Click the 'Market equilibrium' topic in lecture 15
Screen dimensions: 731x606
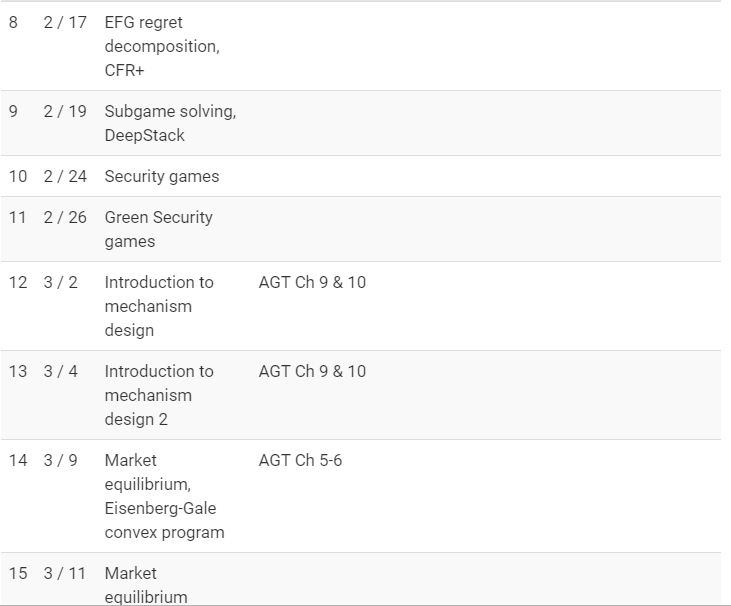(146, 585)
